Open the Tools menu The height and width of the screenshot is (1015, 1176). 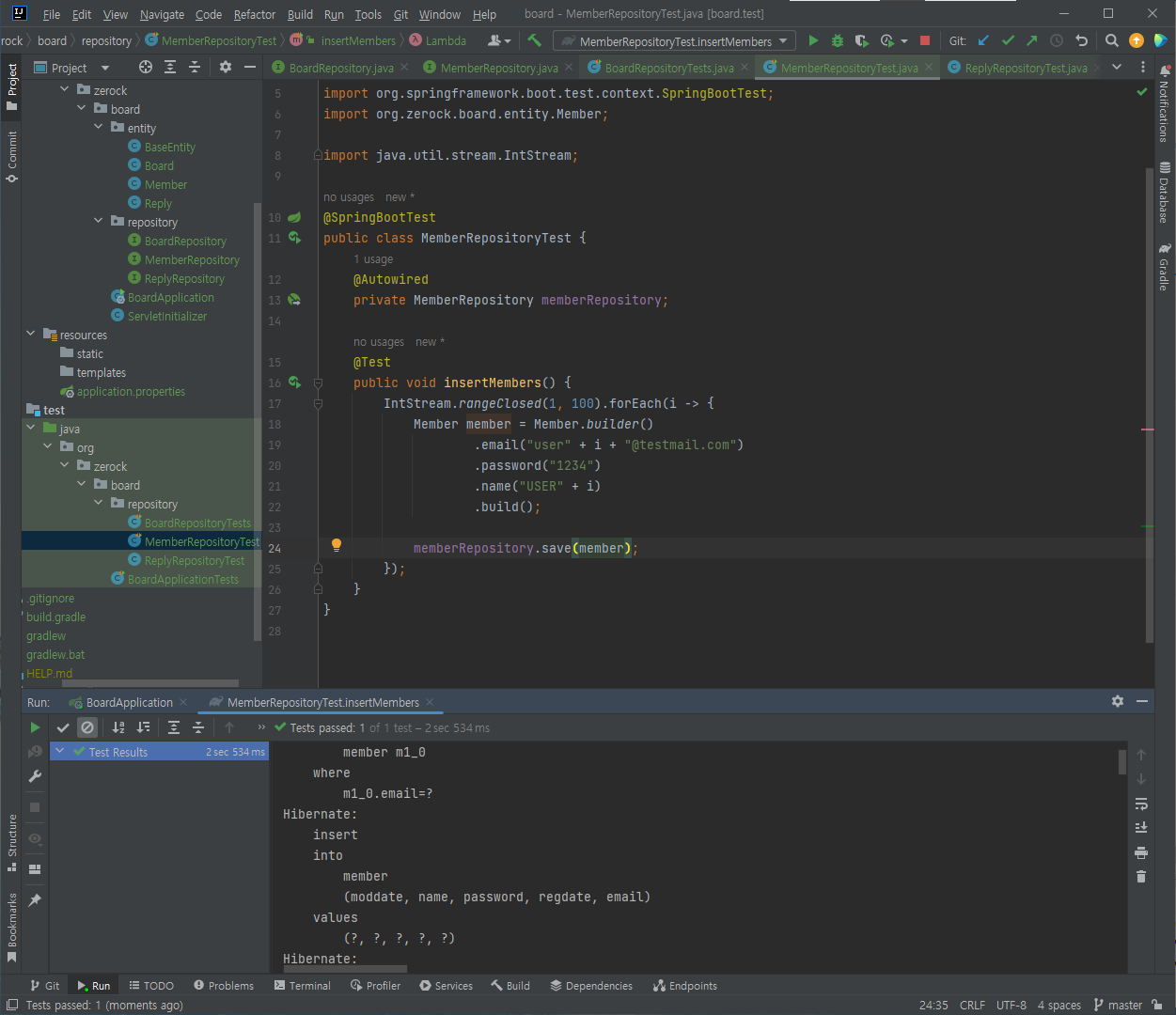pos(368,14)
